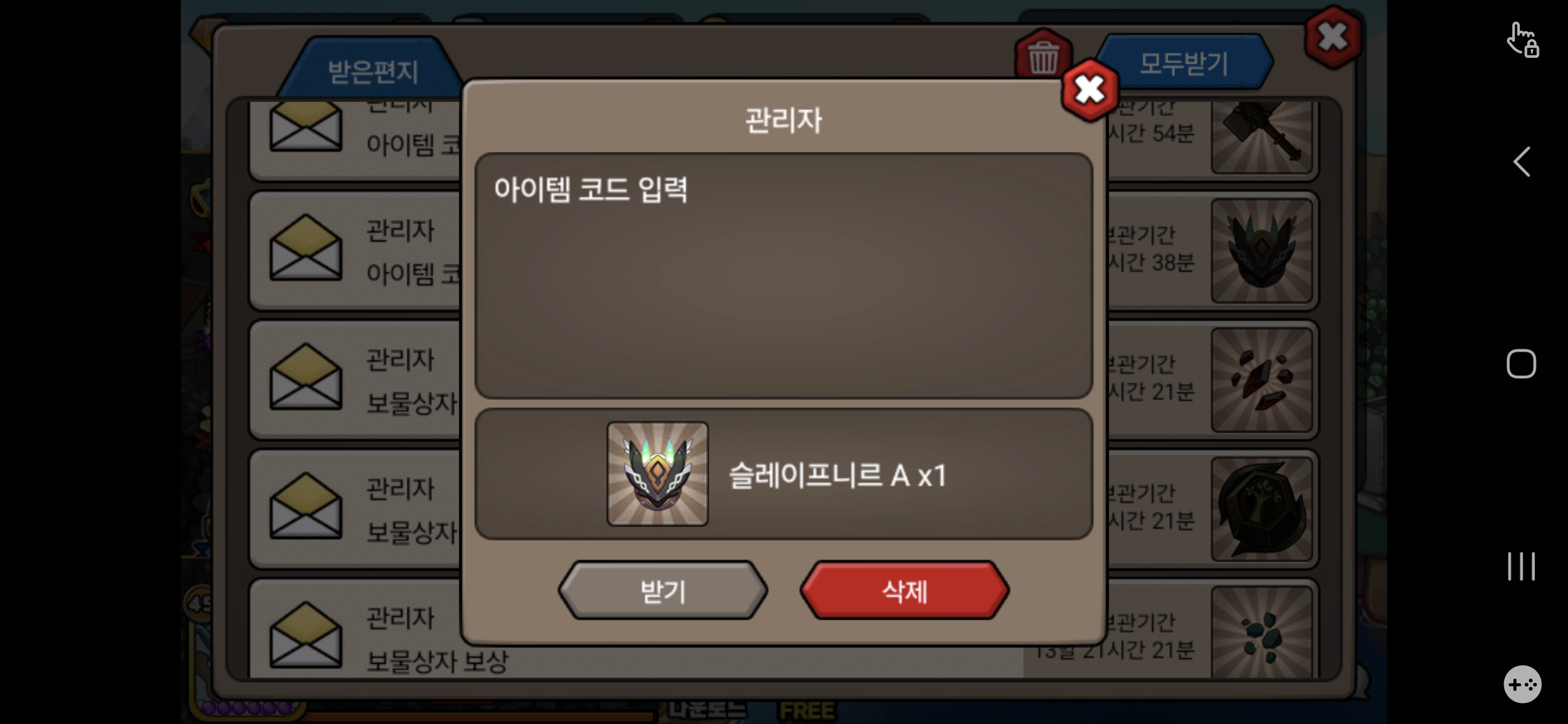Screen dimensions: 1568x724
Task: Open the first 보물상자 mail envelope icon
Action: [x=306, y=377]
